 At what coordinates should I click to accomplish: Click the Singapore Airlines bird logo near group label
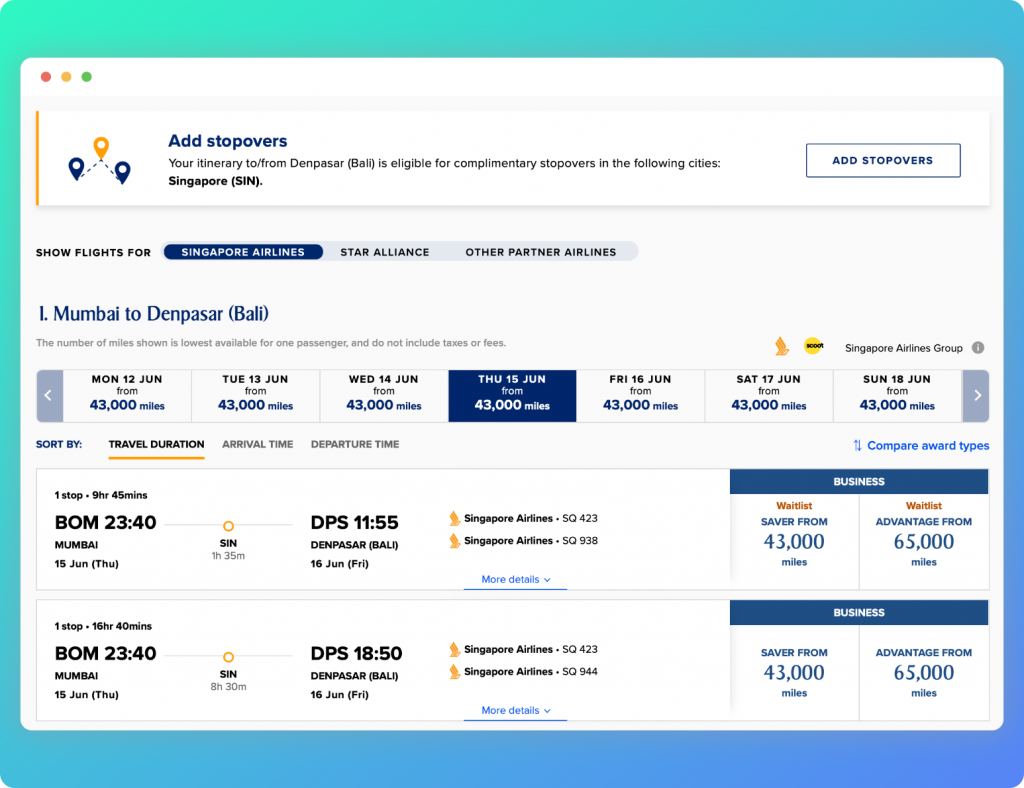(x=782, y=346)
